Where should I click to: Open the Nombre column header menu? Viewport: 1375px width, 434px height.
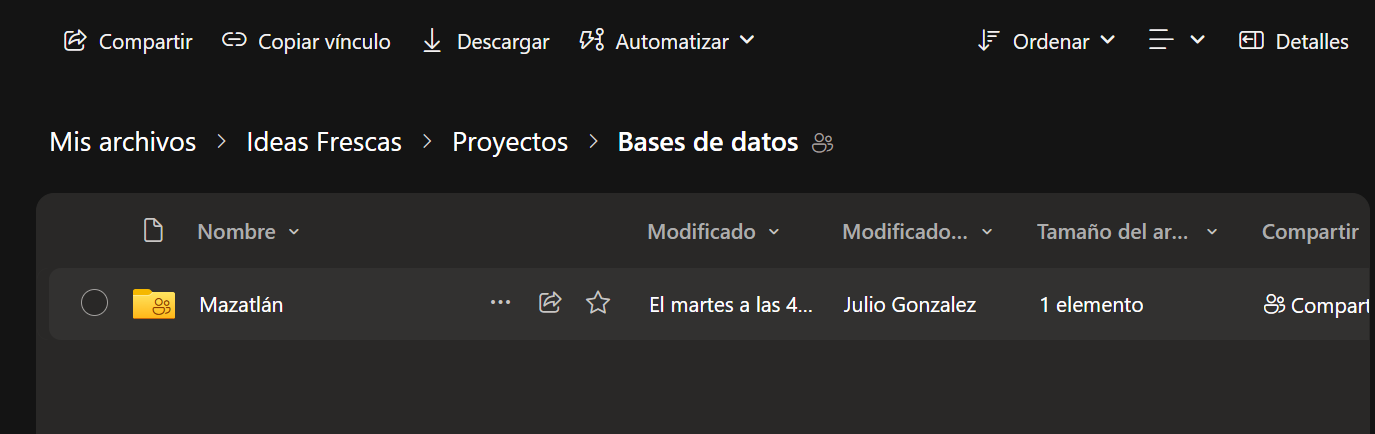point(248,232)
